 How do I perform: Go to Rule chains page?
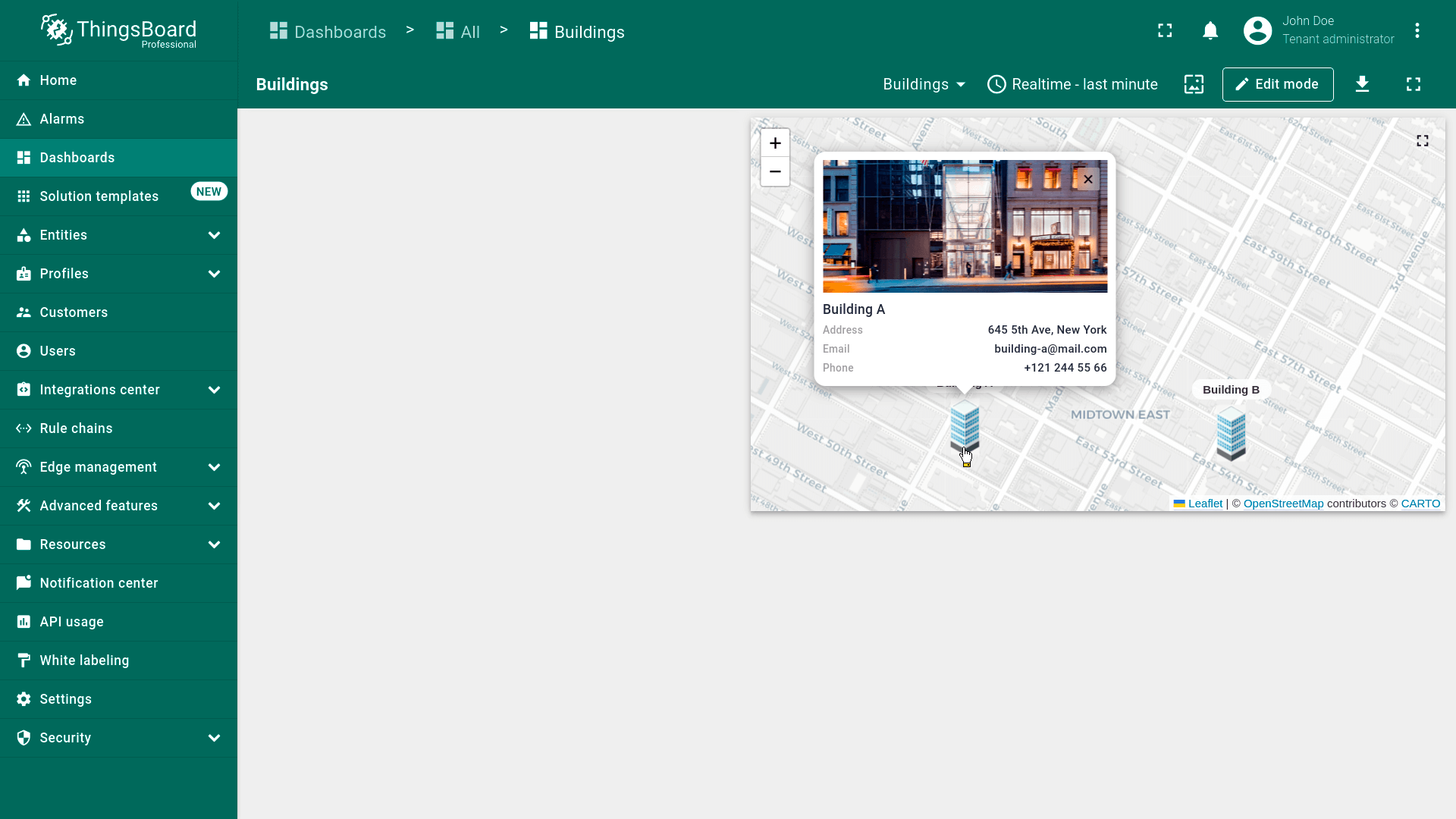[76, 428]
